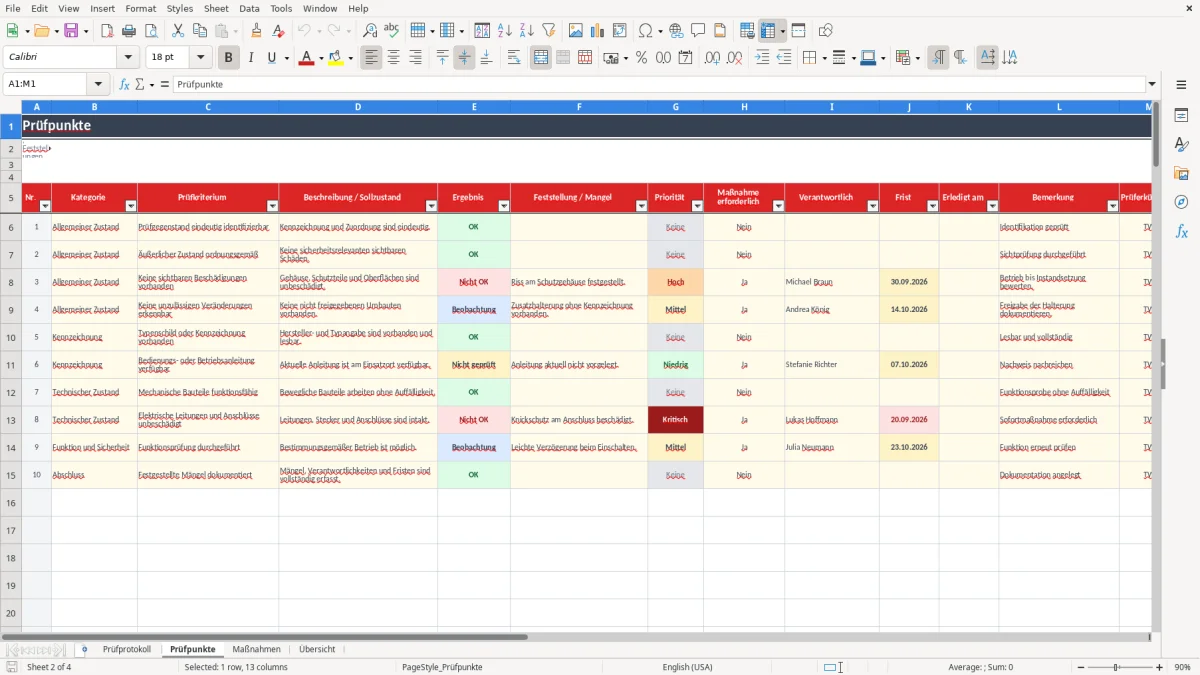Image resolution: width=1200 pixels, height=675 pixels.
Task: Click the Sort Descending icon
Action: (x=526, y=31)
